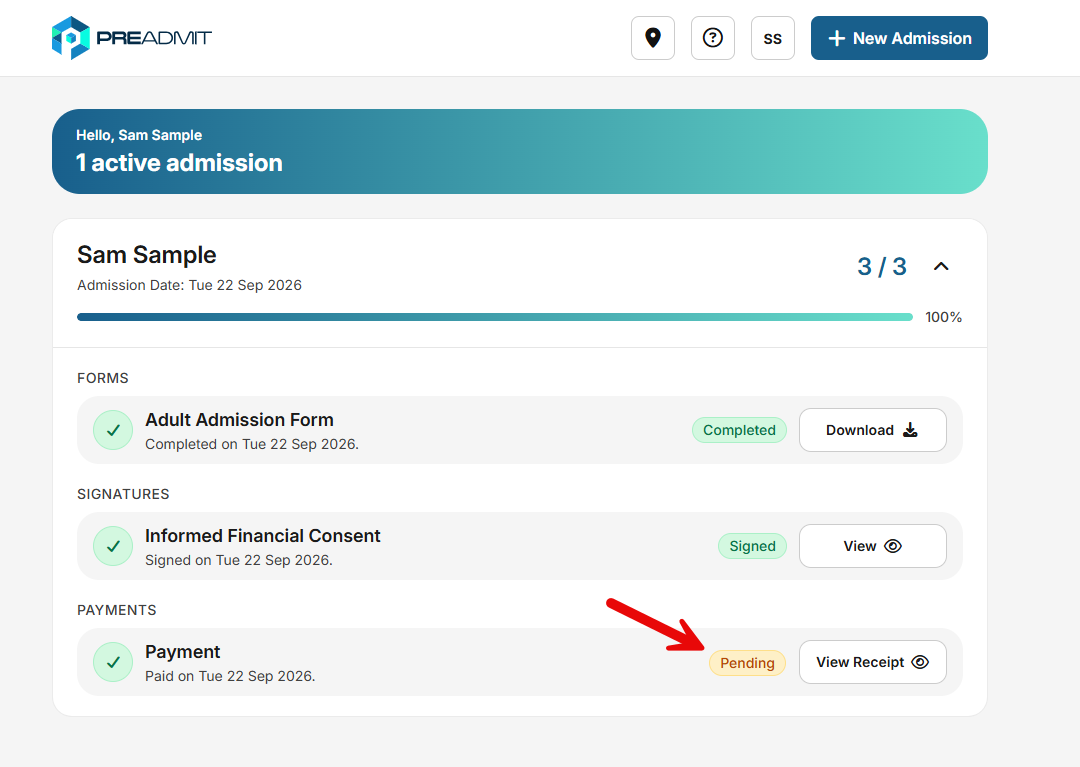Click the admission progress bar

[495, 317]
